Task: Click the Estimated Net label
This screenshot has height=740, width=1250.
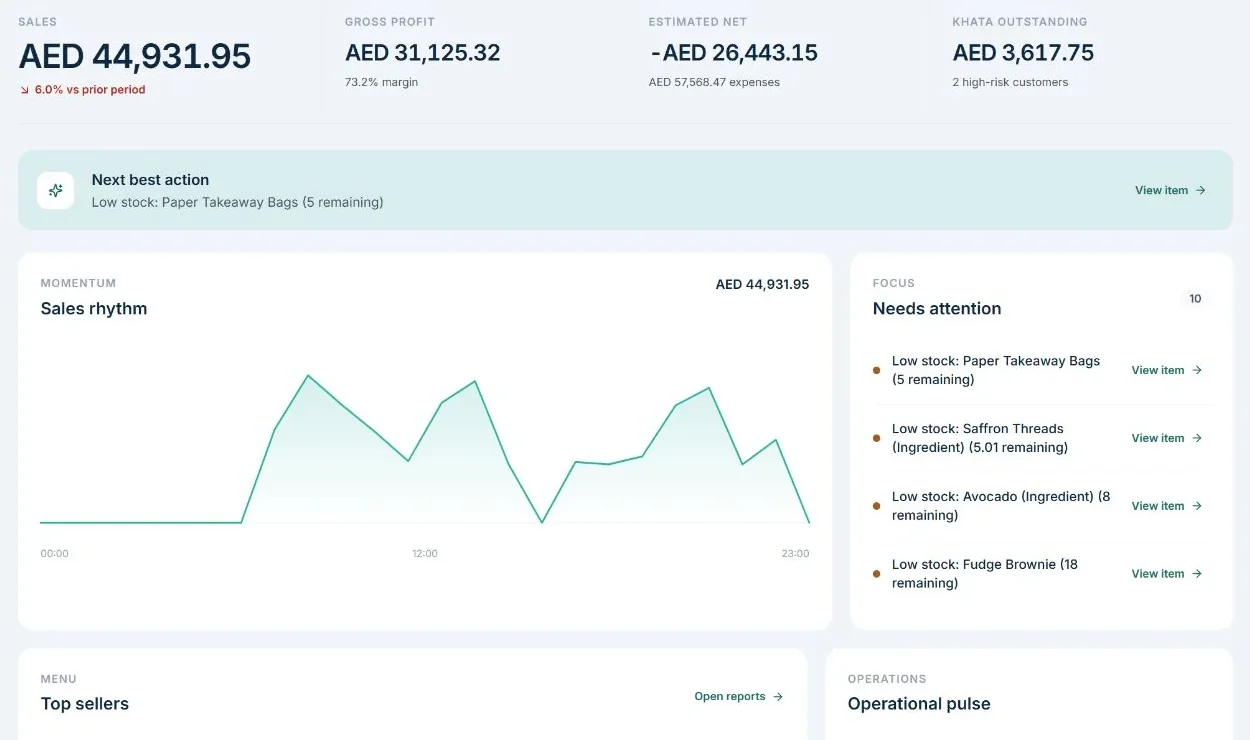Action: point(697,22)
